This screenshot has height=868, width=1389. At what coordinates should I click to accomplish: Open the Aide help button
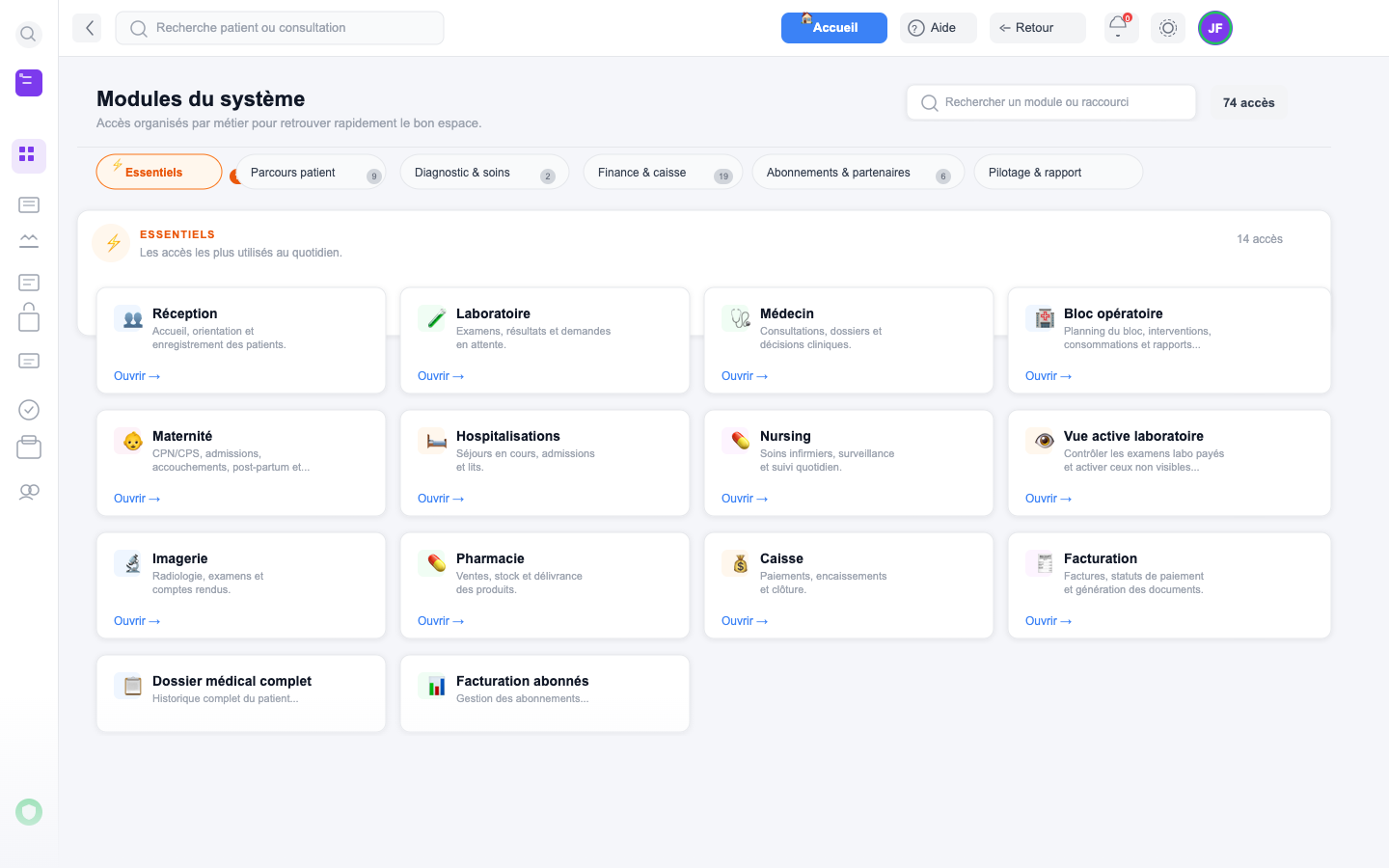pyautogui.click(x=939, y=28)
